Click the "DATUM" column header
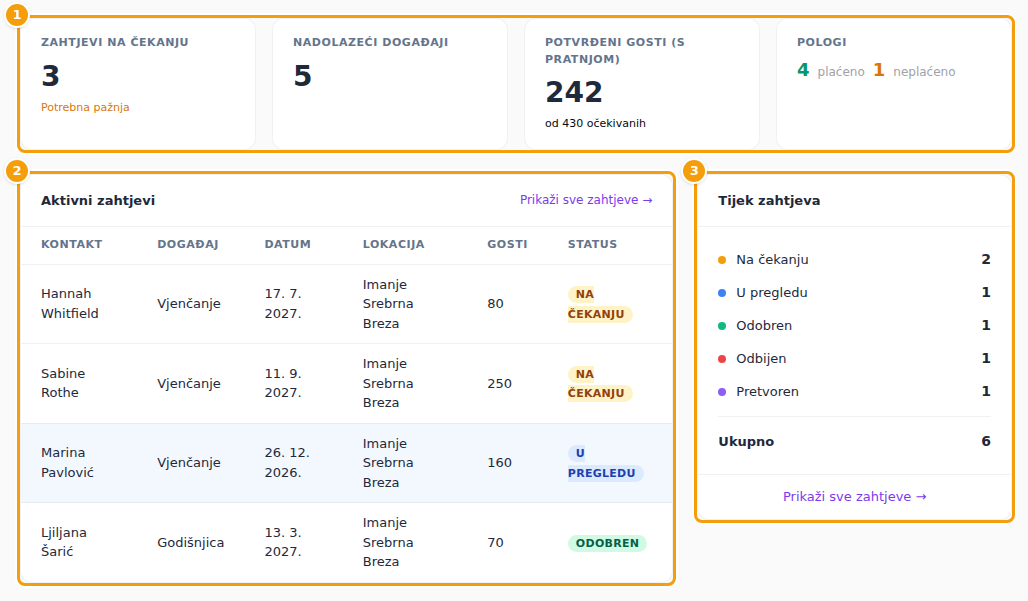 [x=287, y=244]
